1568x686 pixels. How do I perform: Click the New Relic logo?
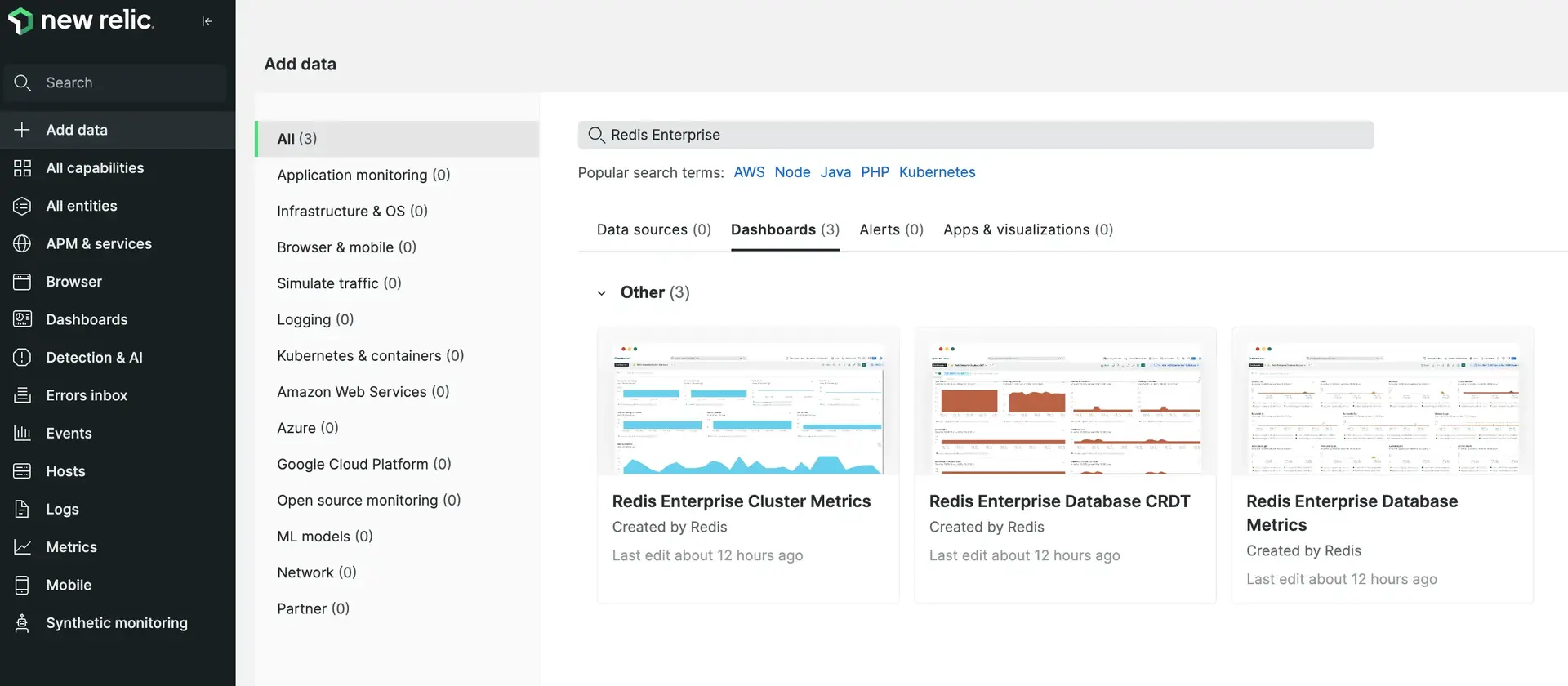(x=80, y=21)
